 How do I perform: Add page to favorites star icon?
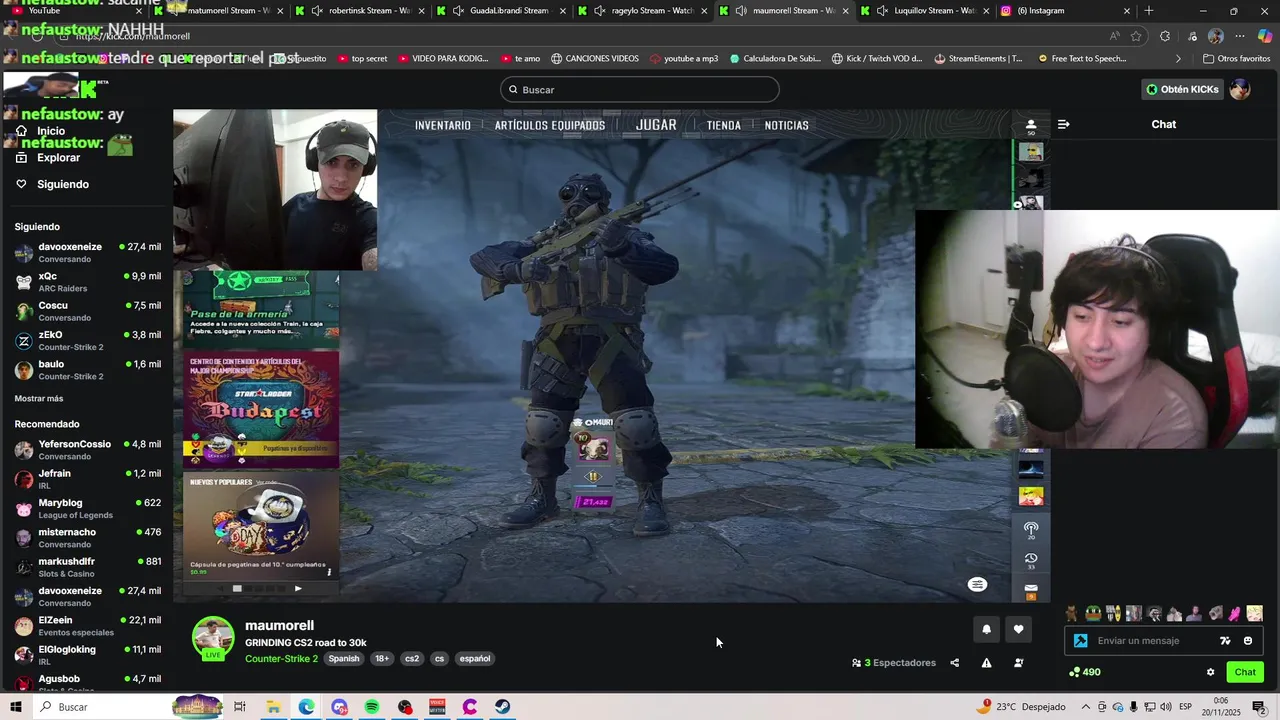point(1136,36)
